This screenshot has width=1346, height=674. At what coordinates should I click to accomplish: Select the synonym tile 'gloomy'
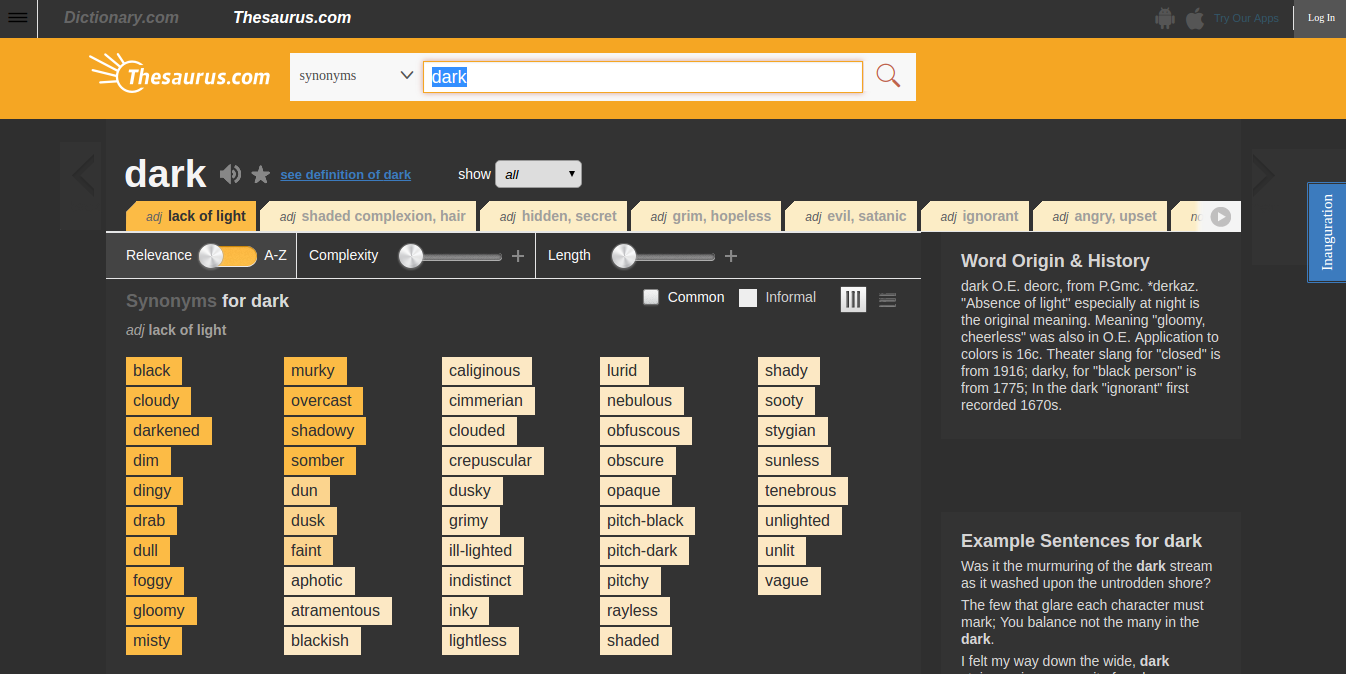pyautogui.click(x=160, y=610)
